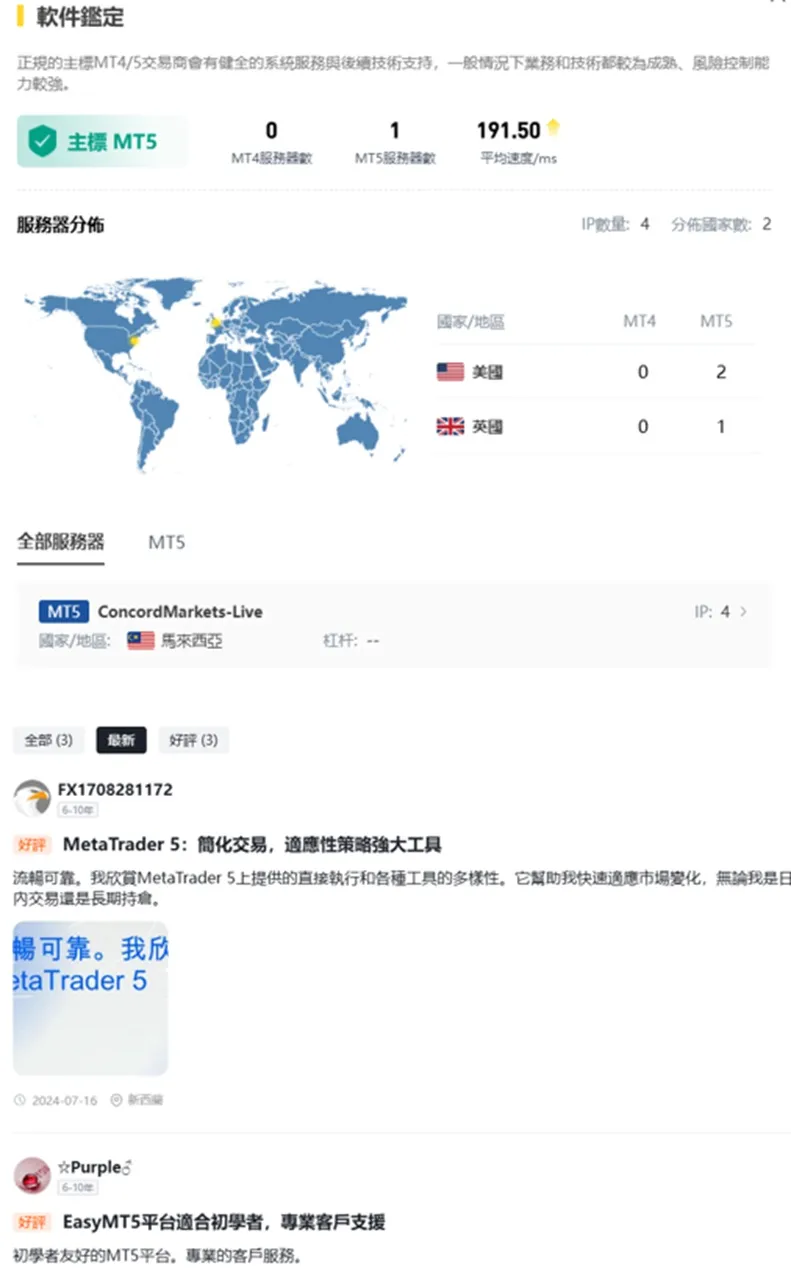Image resolution: width=791 pixels, height=1269 pixels.
Task: Switch to the MT5 server tab
Action: (167, 542)
